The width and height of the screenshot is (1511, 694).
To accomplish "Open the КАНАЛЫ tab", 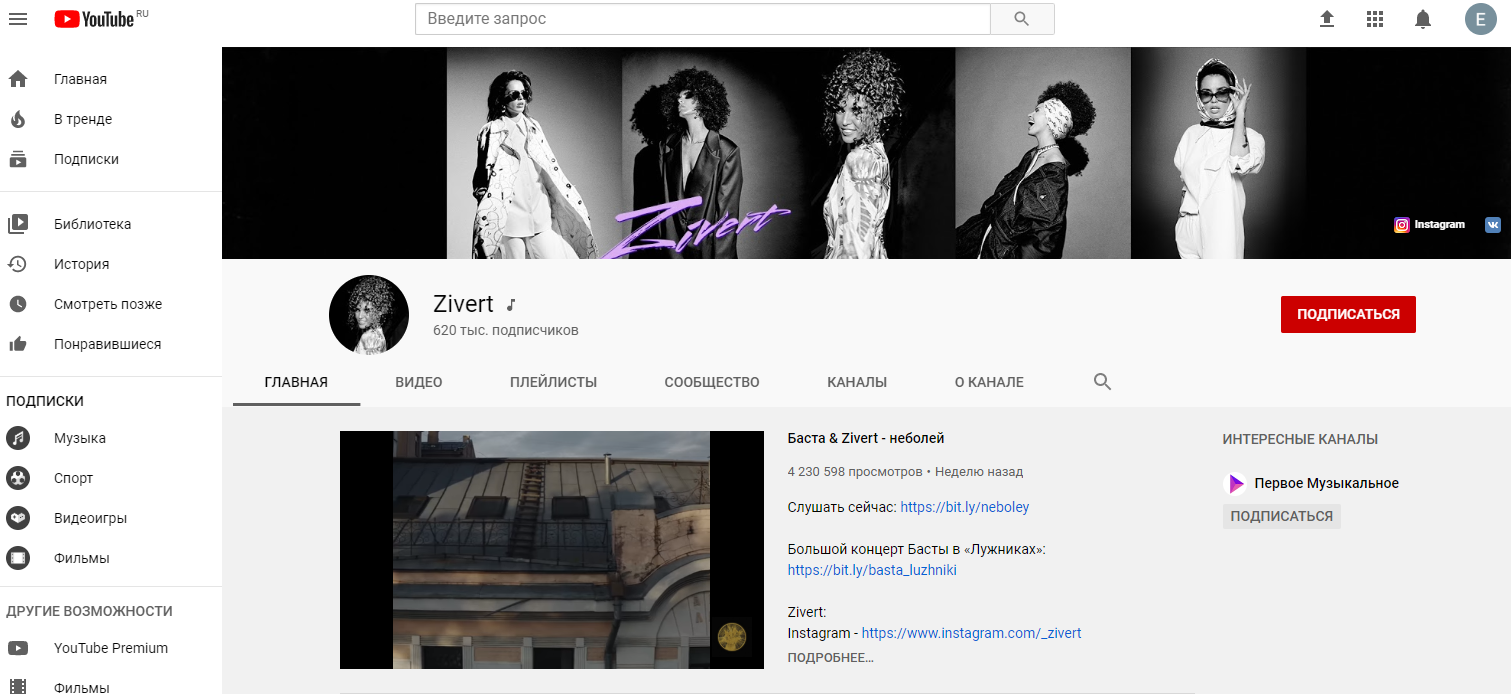I will pyautogui.click(x=857, y=382).
